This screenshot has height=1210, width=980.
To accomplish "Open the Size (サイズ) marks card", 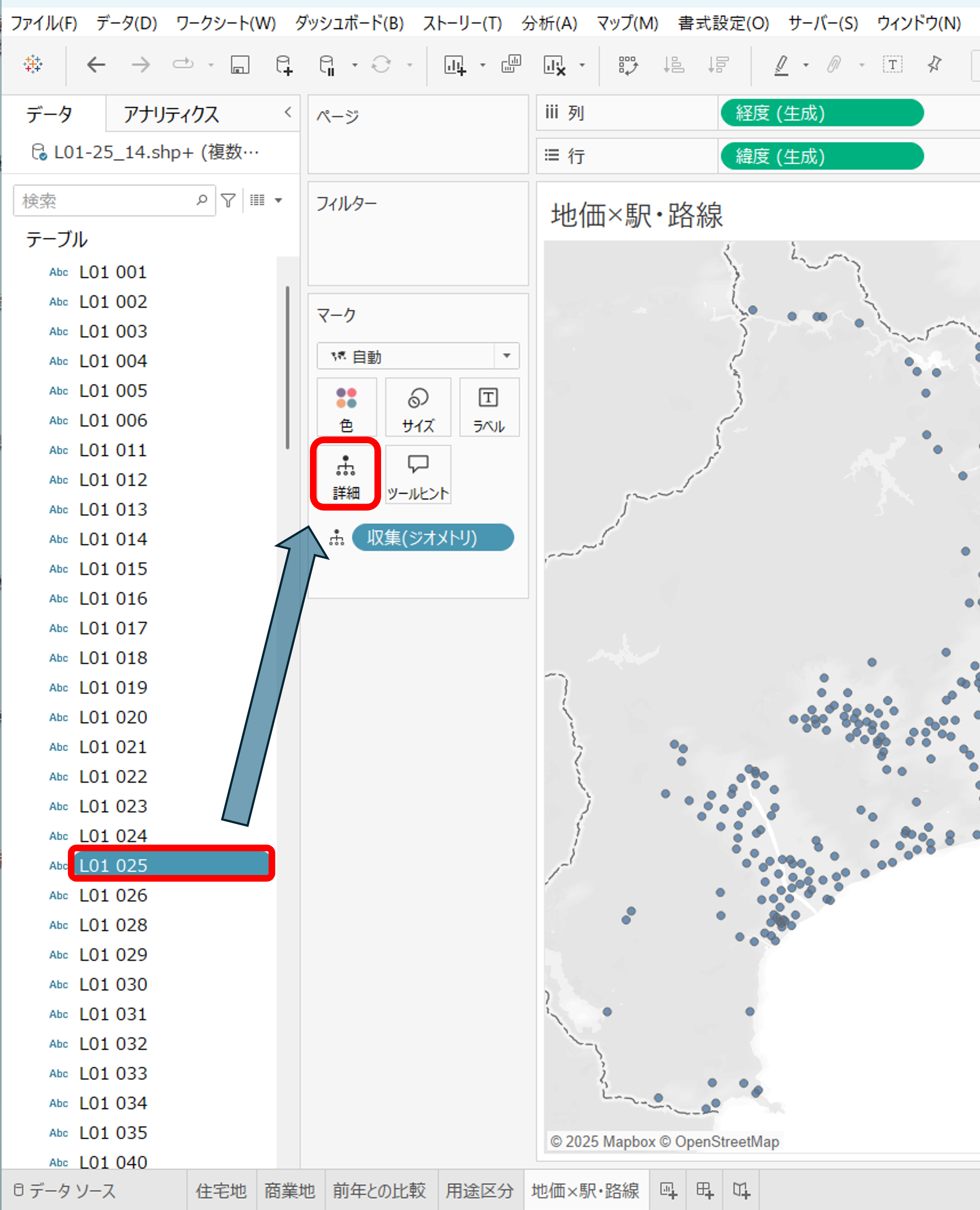I will pos(418,408).
